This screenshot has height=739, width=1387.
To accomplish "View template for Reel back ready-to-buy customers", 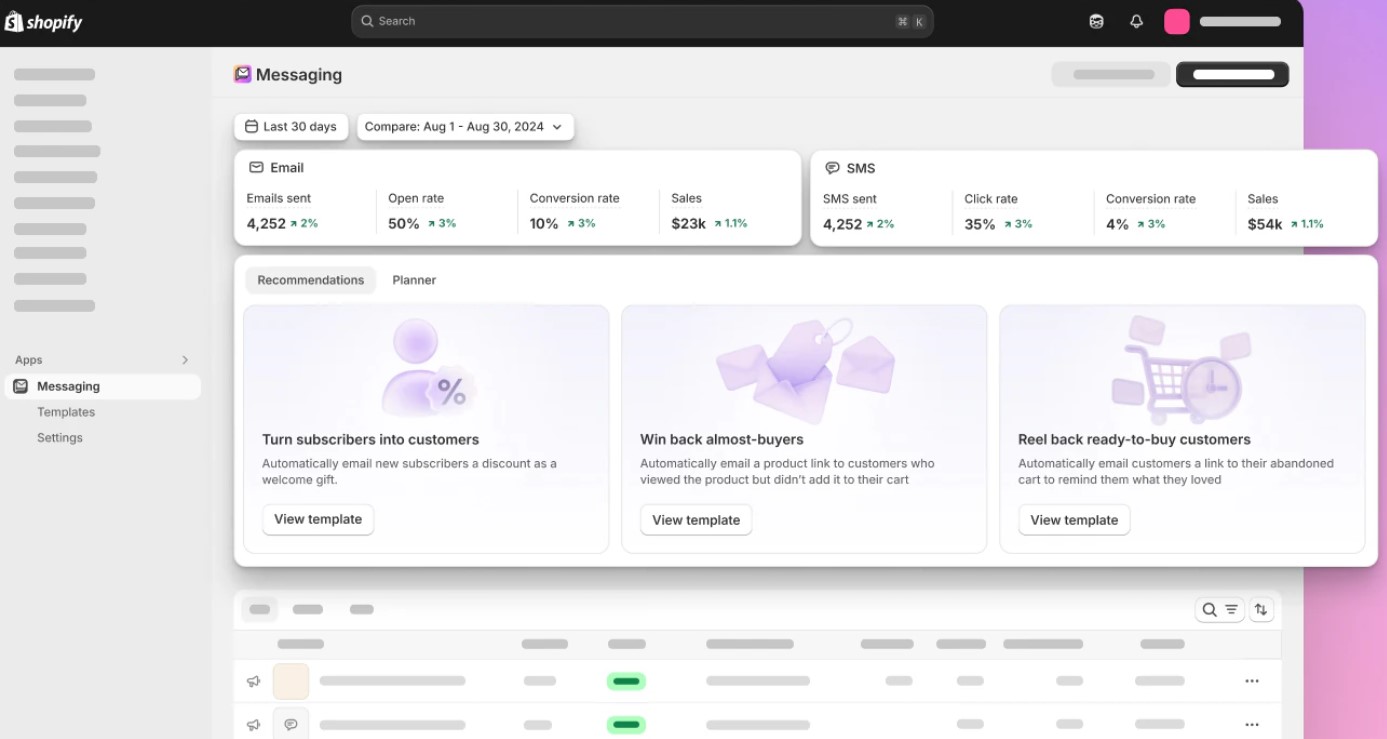I will click(1074, 520).
